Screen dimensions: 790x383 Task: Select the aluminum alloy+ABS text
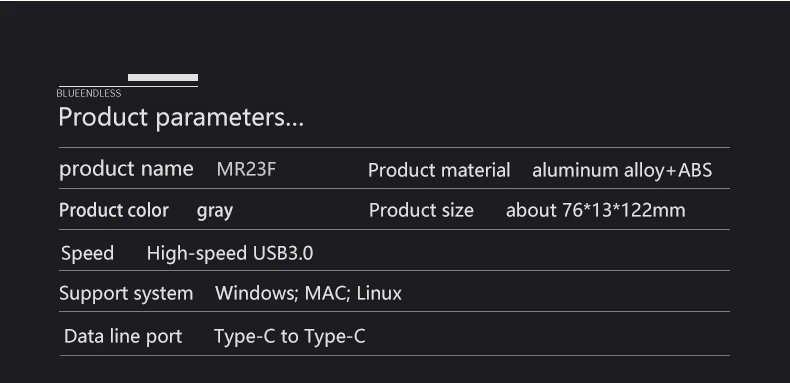point(622,170)
